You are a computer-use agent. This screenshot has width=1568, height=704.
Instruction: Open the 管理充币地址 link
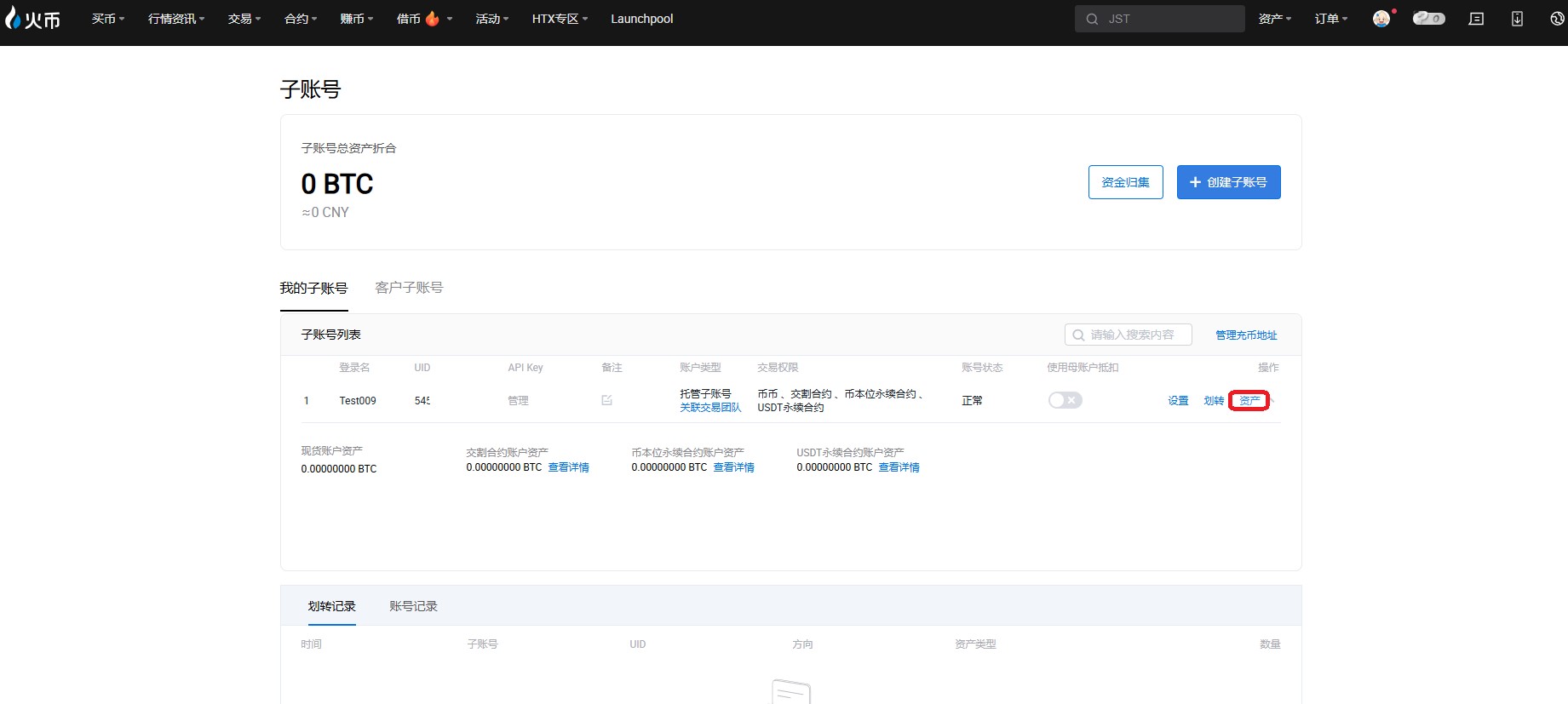point(1246,335)
